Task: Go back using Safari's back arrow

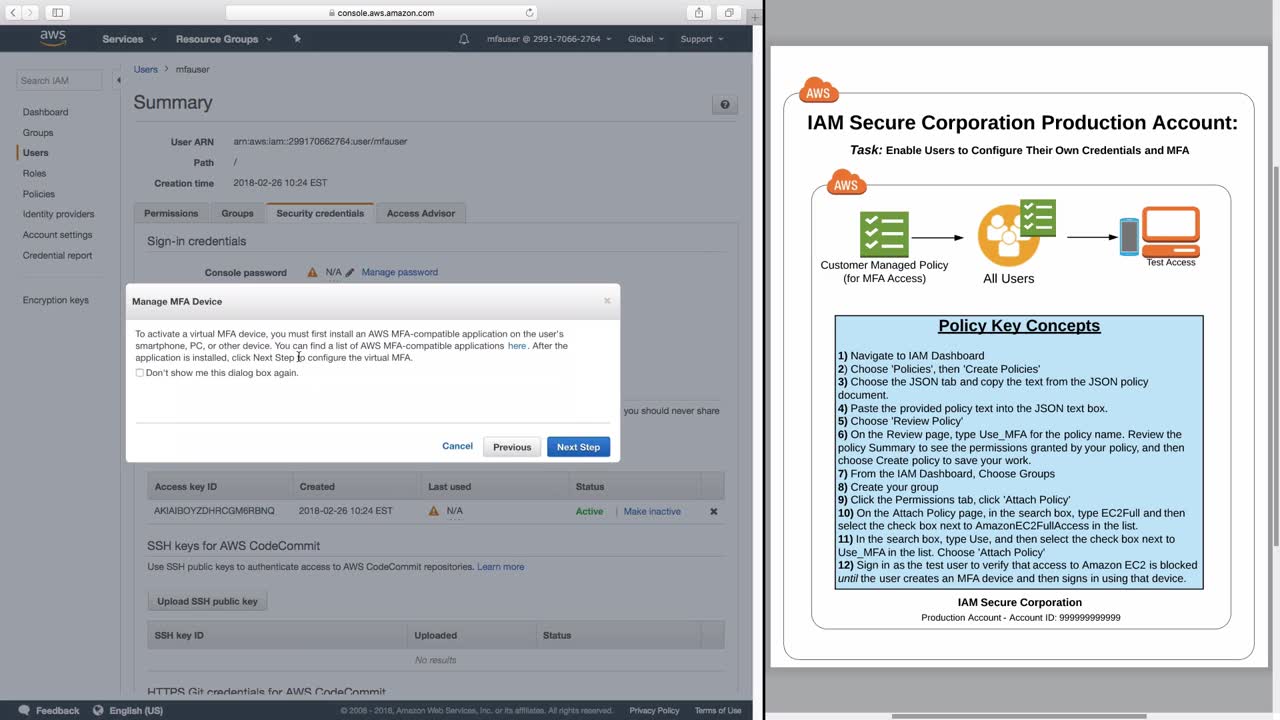Action: tap(14, 13)
